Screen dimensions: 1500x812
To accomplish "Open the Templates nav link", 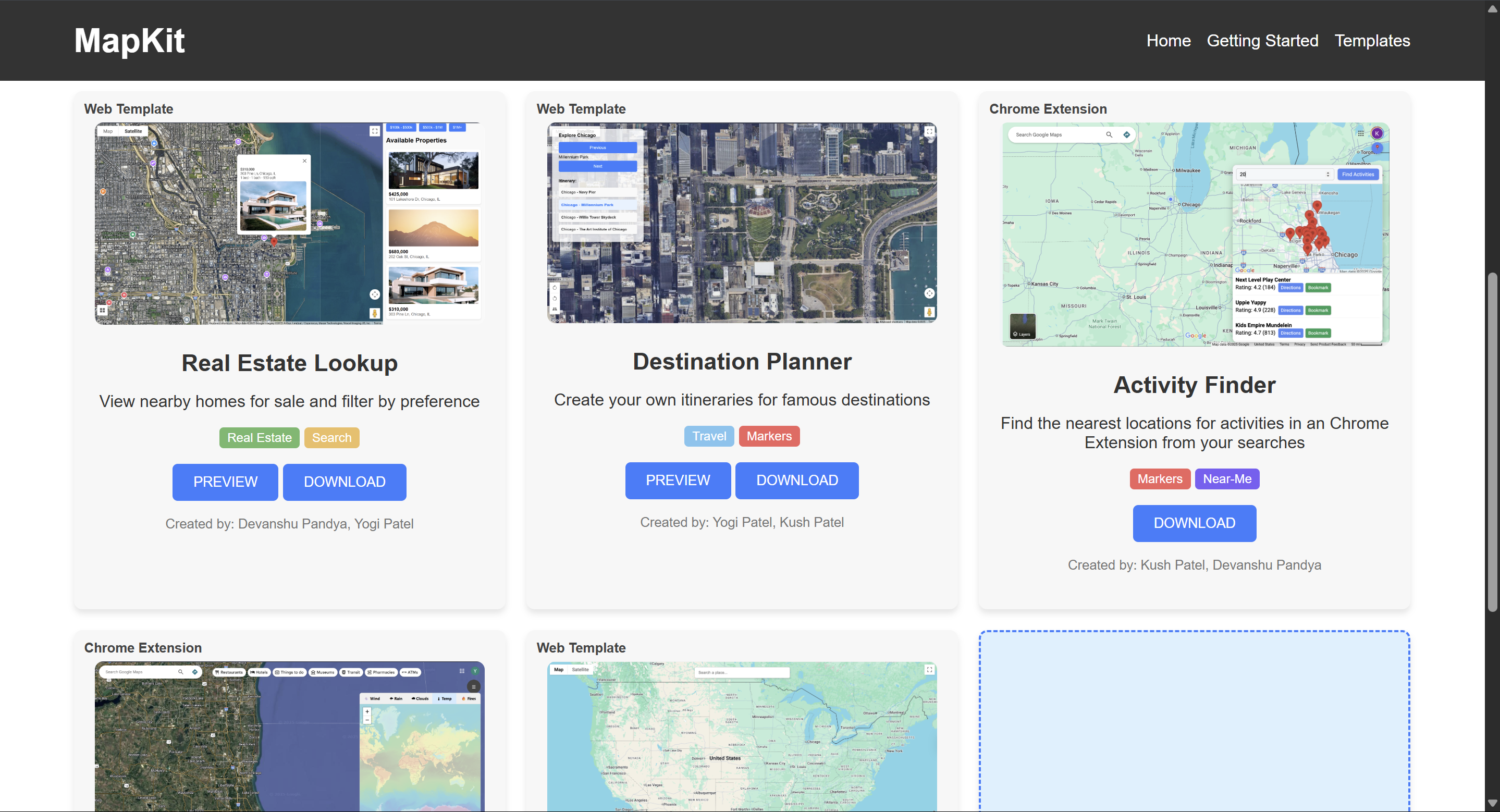I will pos(1371,41).
